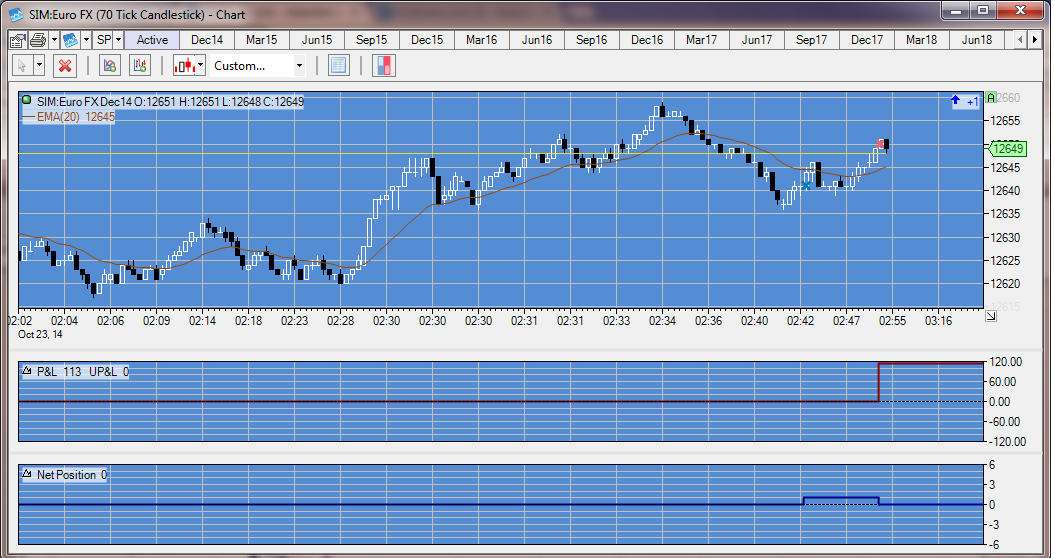
Task: Close the chart window
Action: 1020,11
